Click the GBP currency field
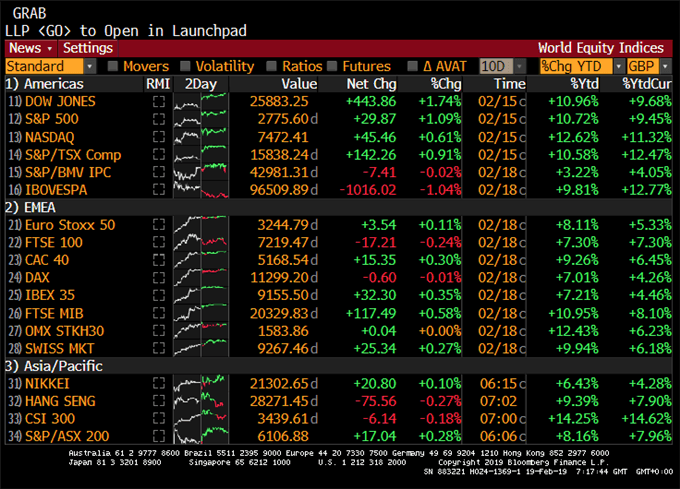Screen dimensions: 680x489 click(643, 66)
